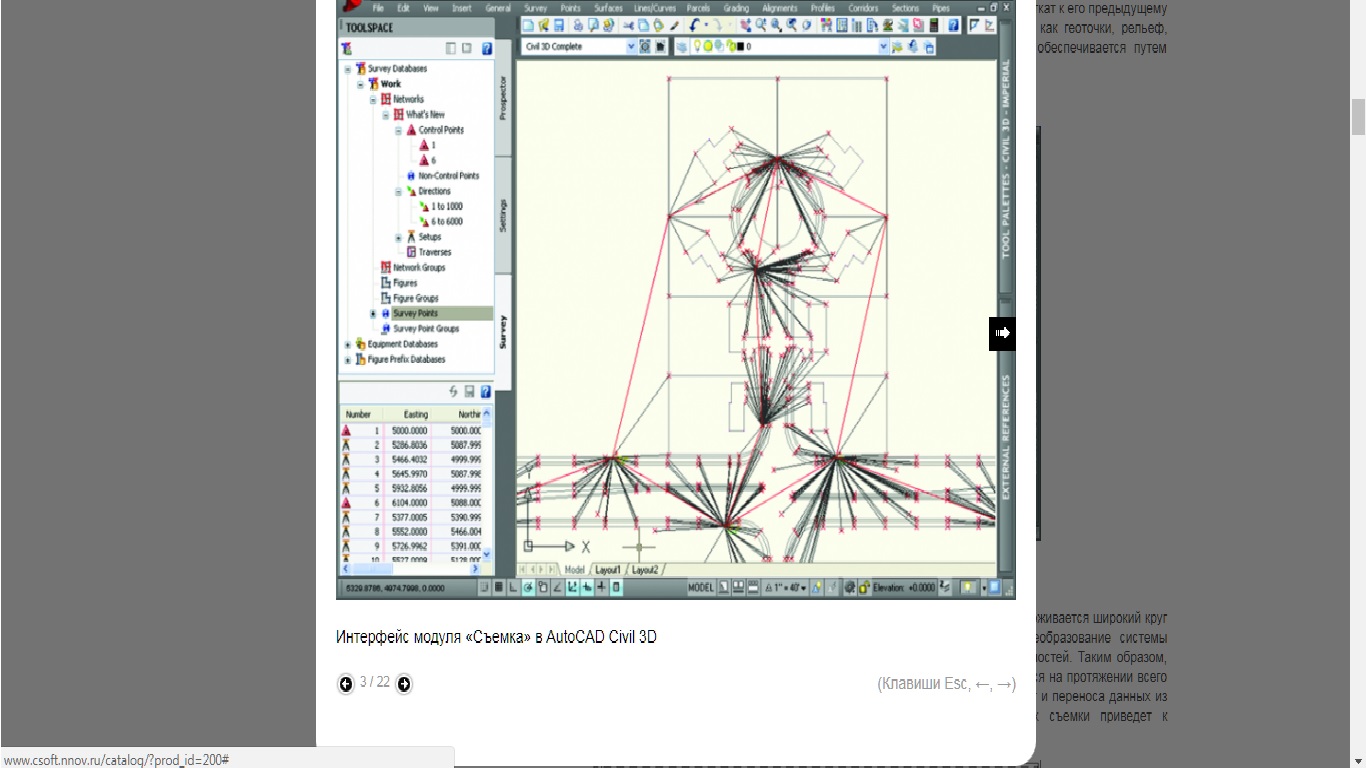1366x768 pixels.
Task: Toggle Polar tracking in status bar
Action: pyautogui.click(x=528, y=587)
